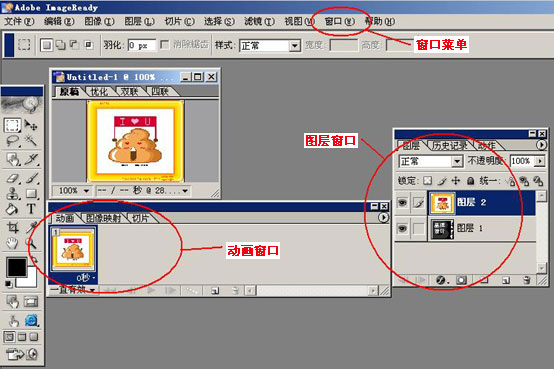Pick the Magic Wand tool

point(31,141)
